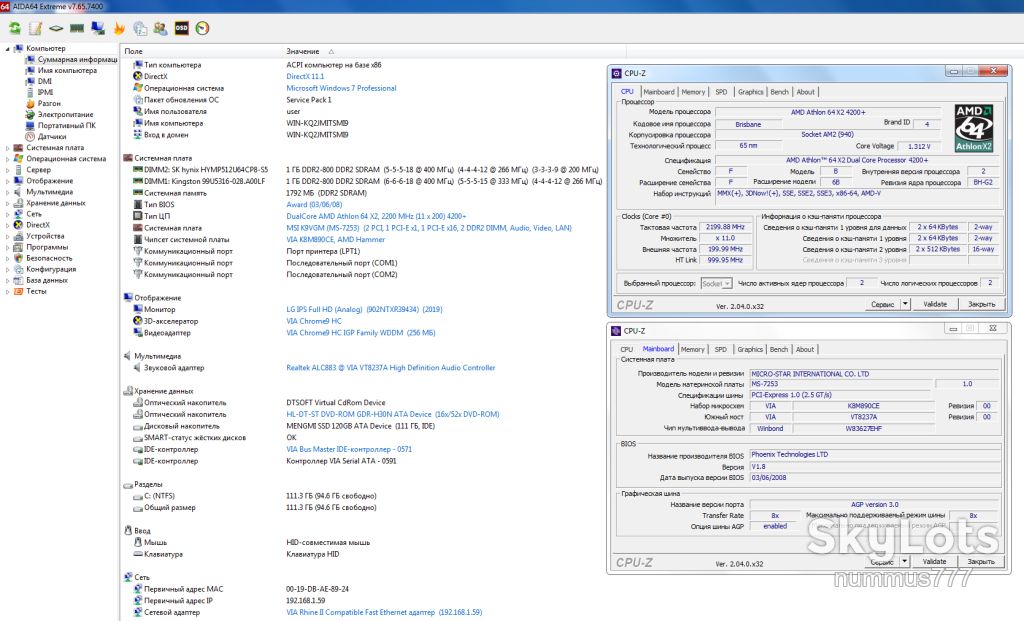
Task: Select the Graphics tab in CPU-Z mainboard window
Action: [x=750, y=349]
